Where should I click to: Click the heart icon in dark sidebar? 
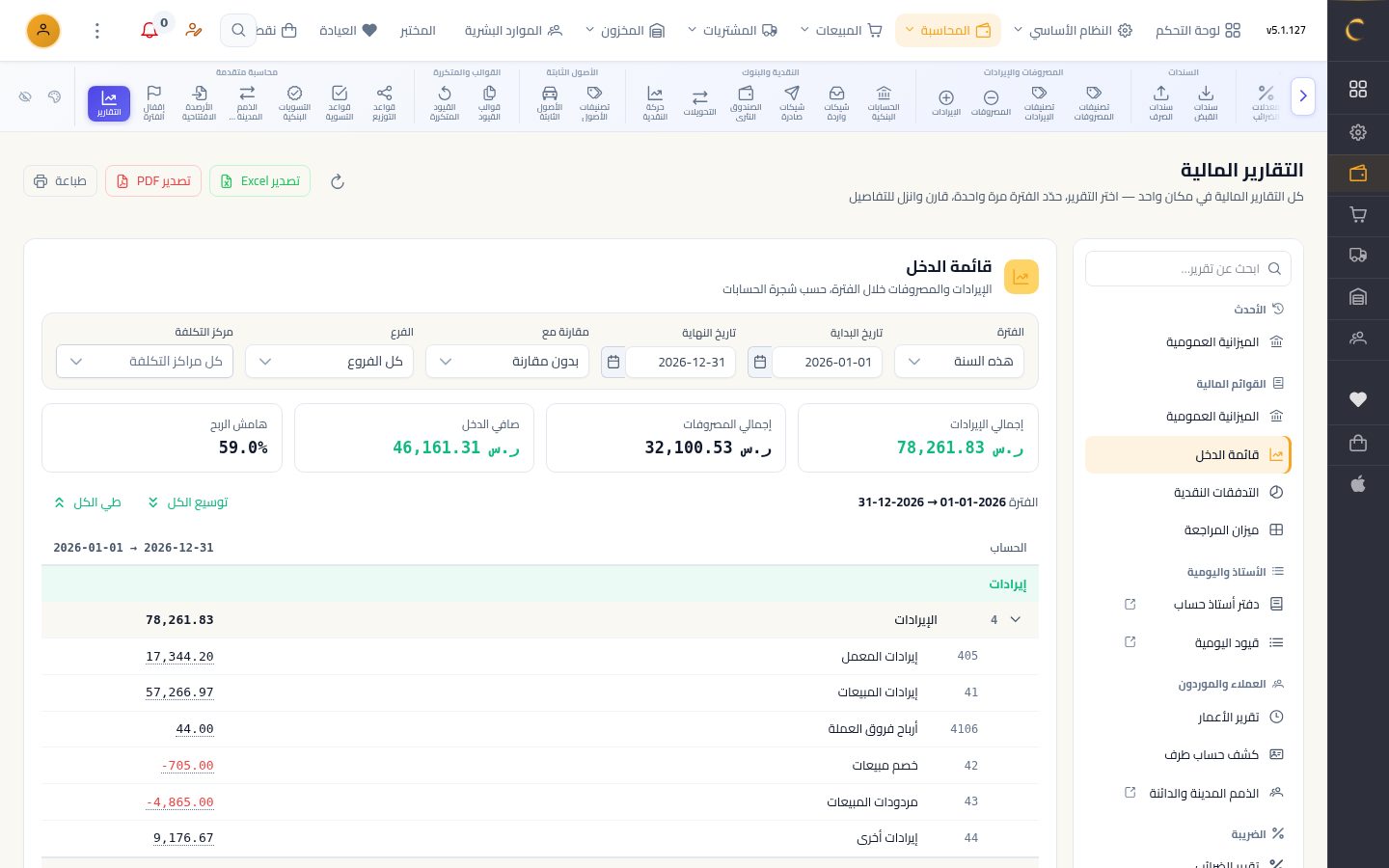point(1358,399)
